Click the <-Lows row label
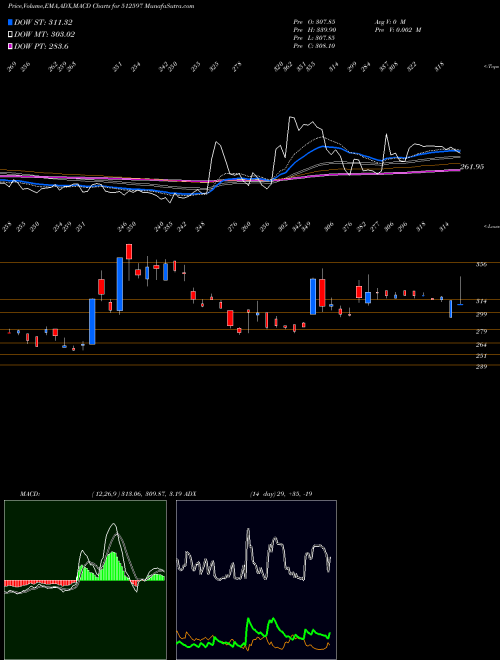Screen dimensions: 500x660 tap(491, 226)
